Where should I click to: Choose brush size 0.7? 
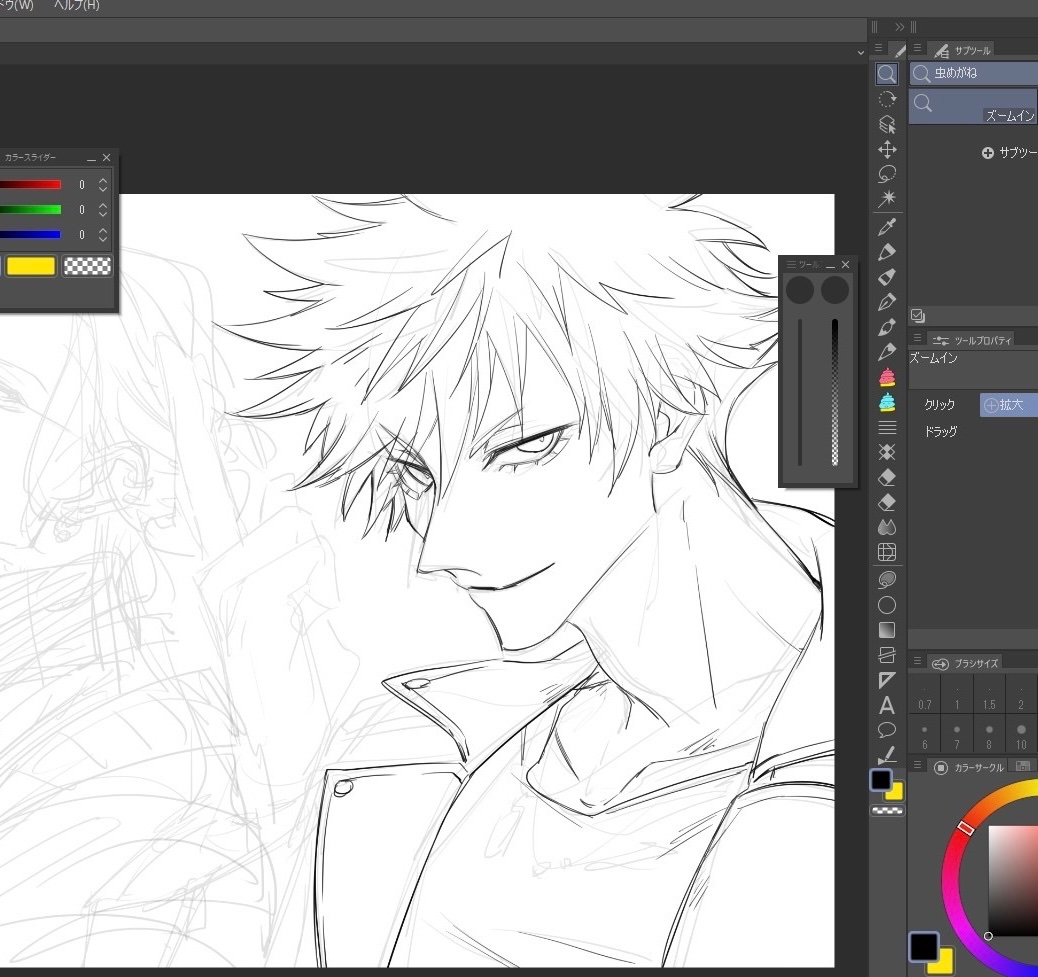925,696
